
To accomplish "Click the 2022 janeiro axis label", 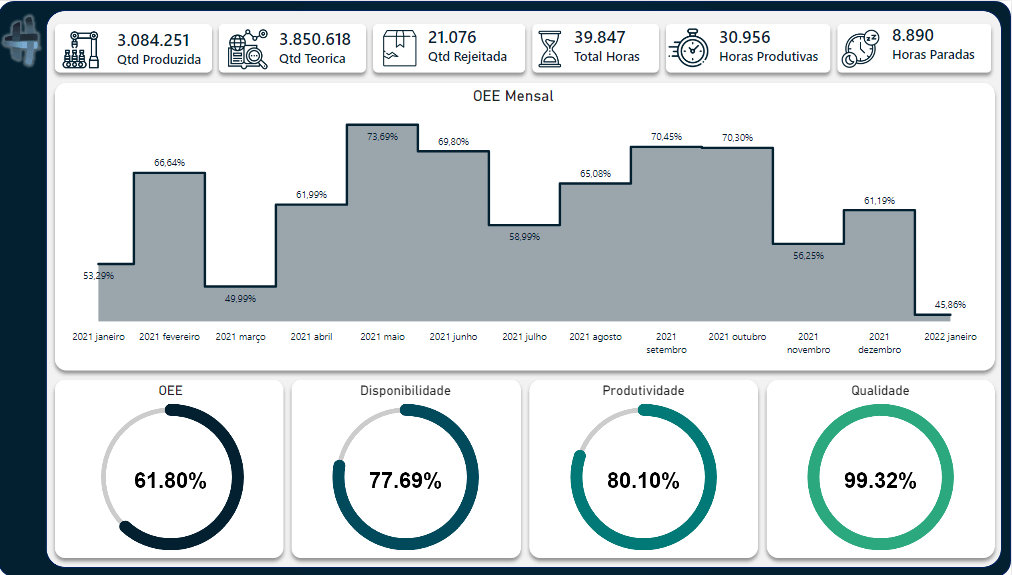I will point(951,337).
